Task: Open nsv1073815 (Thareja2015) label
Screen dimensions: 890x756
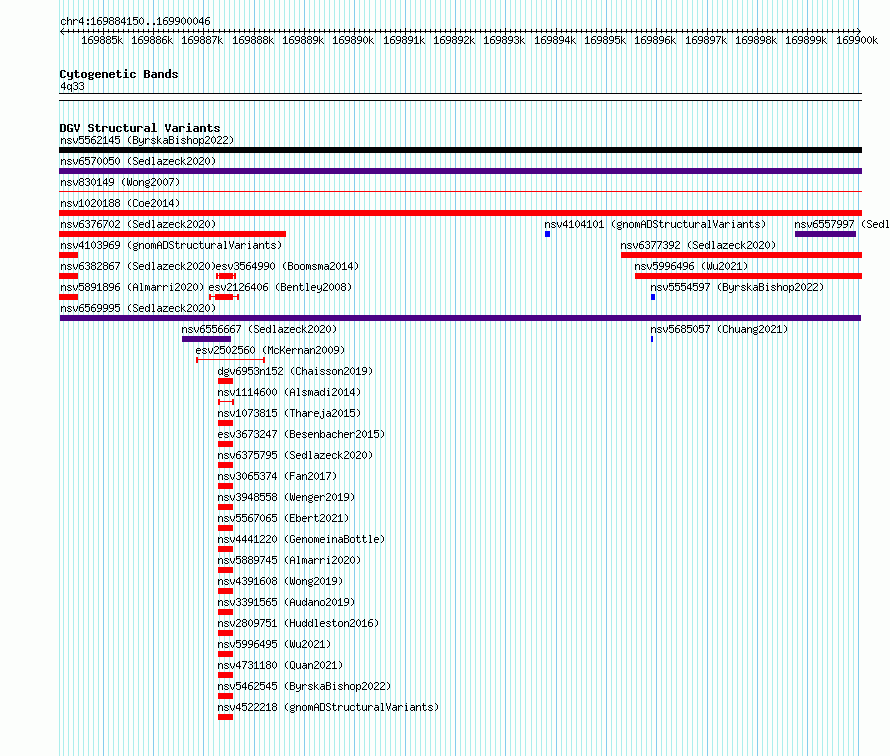Action: click(x=289, y=413)
